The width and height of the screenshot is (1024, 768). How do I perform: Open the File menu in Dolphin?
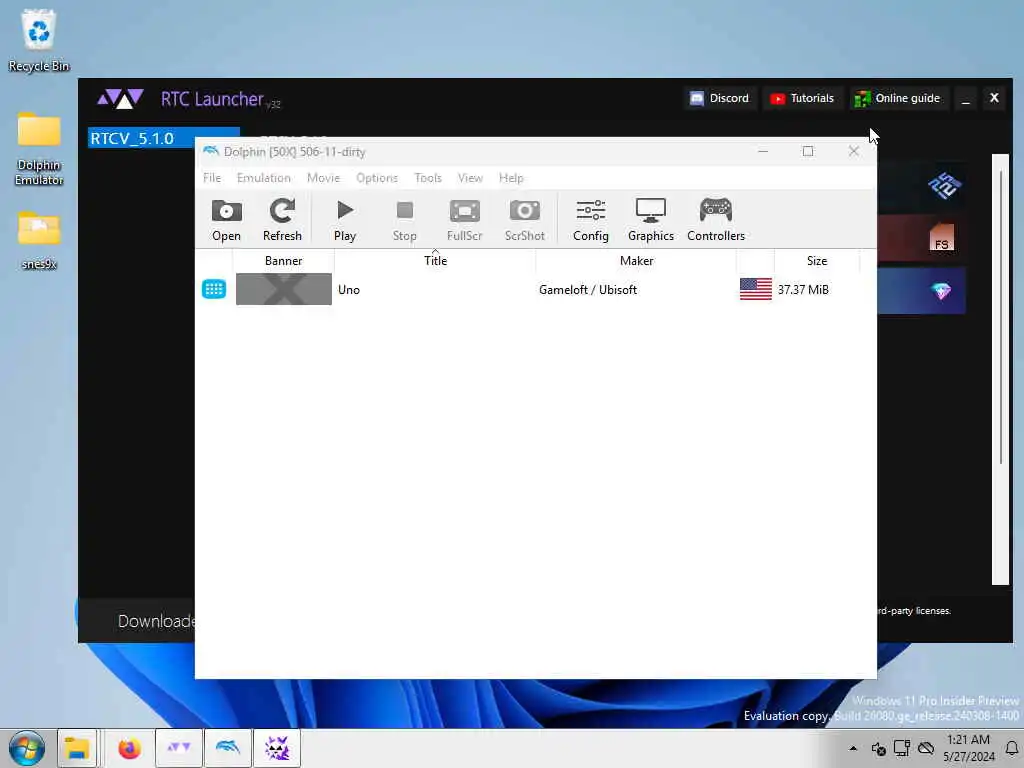(x=212, y=178)
